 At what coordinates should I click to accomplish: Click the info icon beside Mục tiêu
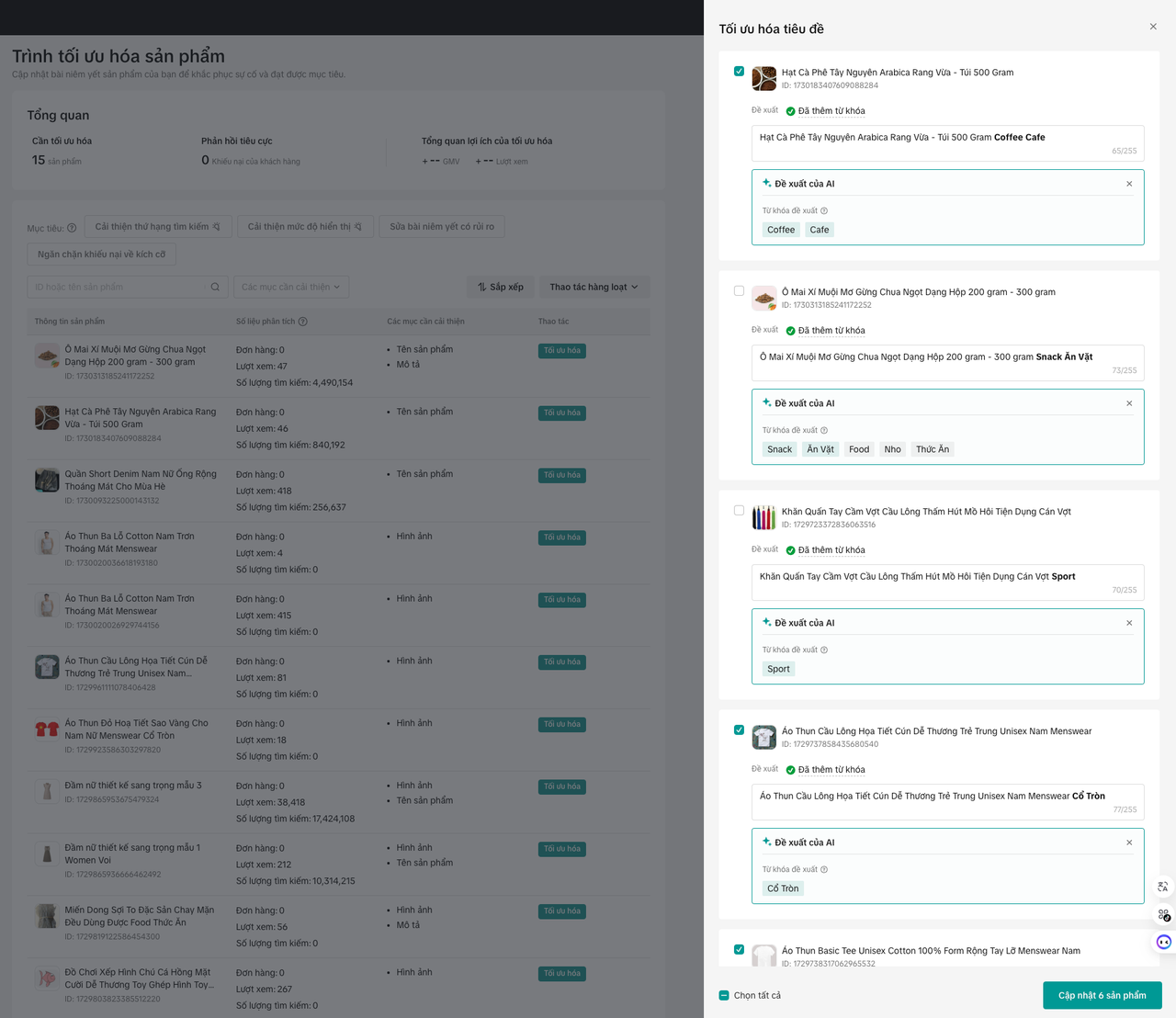(72, 228)
